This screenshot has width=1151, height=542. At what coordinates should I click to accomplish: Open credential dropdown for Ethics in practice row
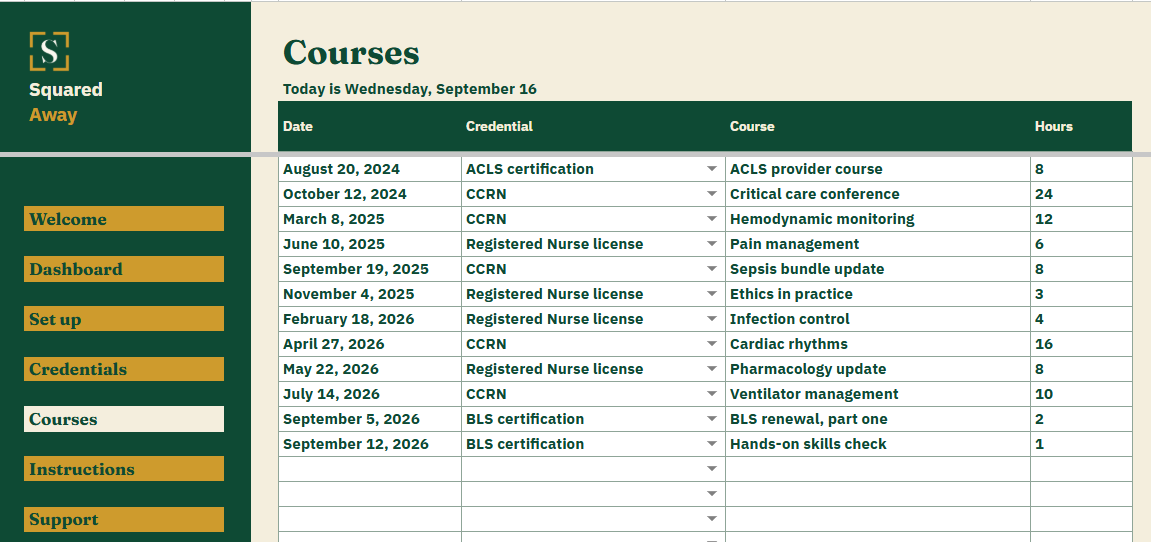coord(711,294)
